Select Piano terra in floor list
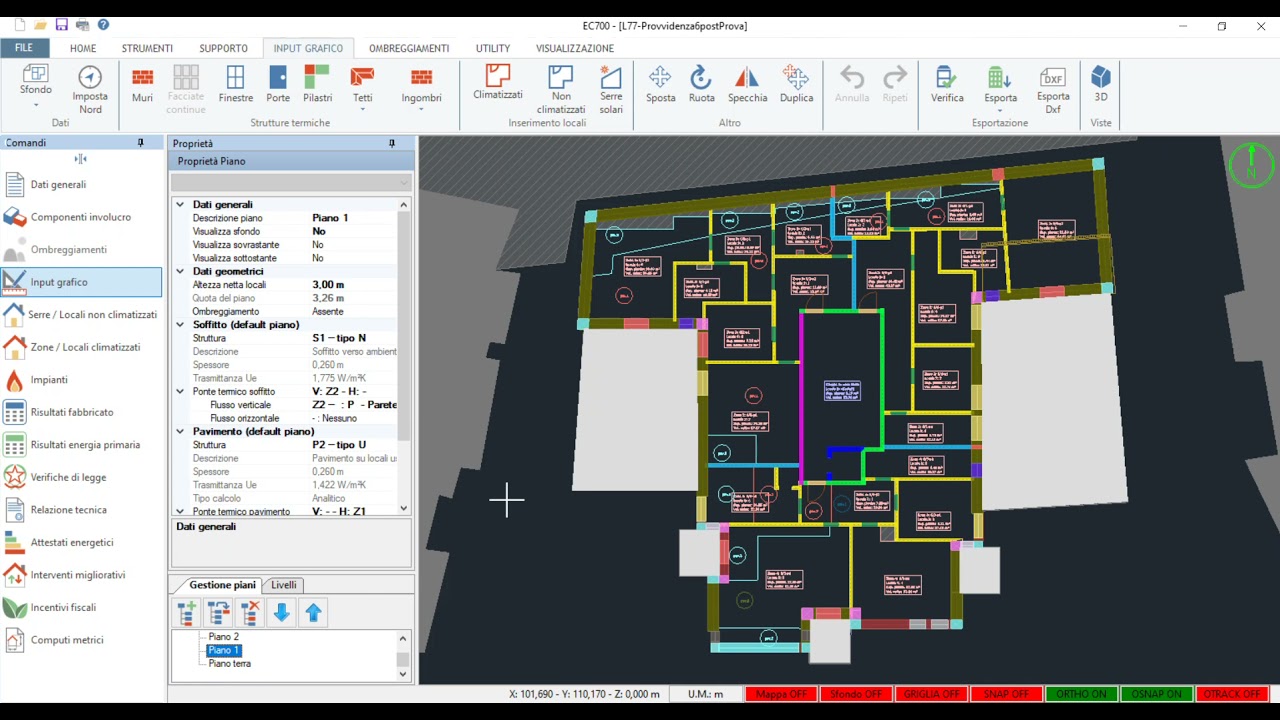This screenshot has width=1280, height=720. tap(229, 664)
